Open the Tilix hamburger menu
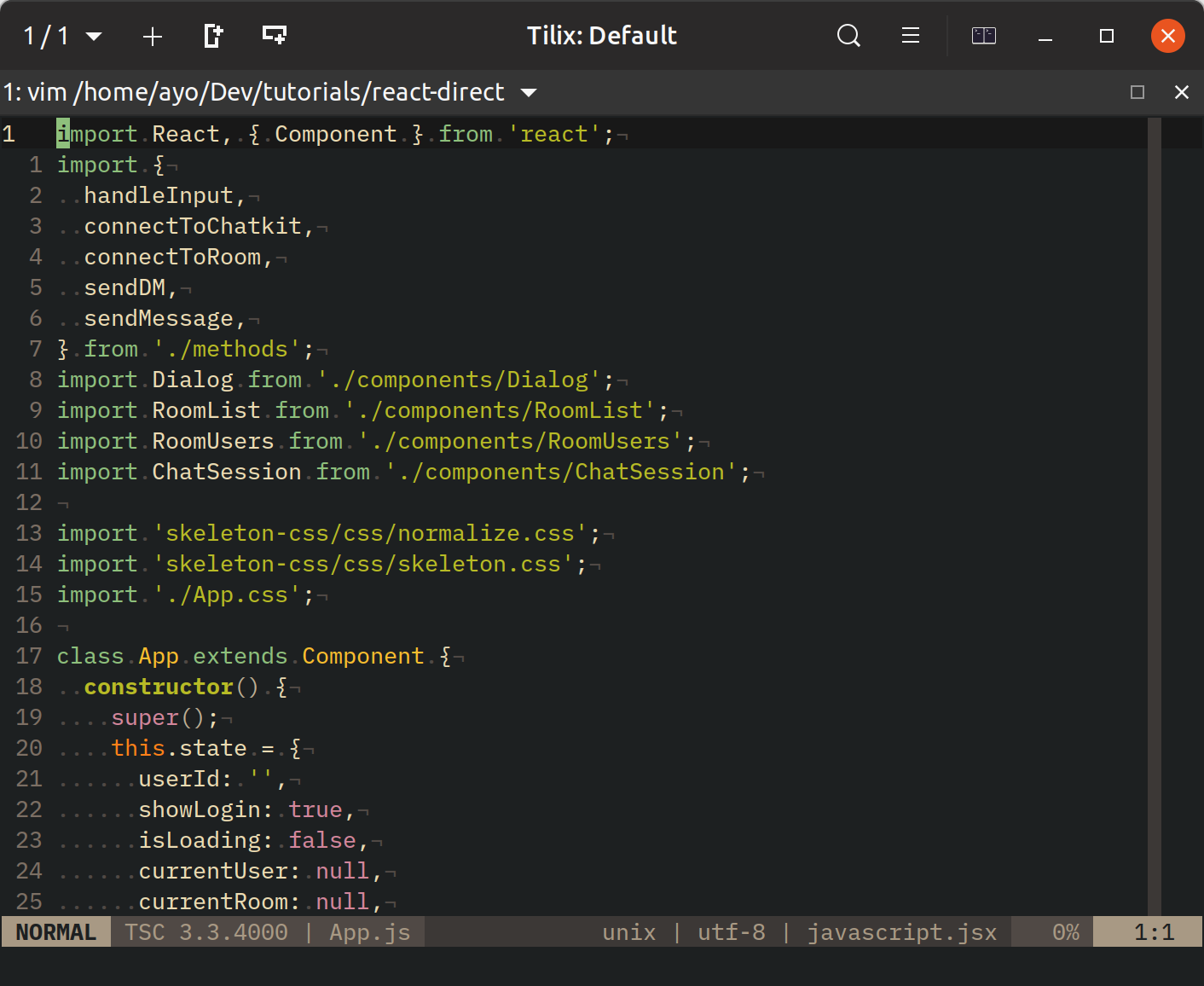The width and height of the screenshot is (1204, 986). click(910, 36)
